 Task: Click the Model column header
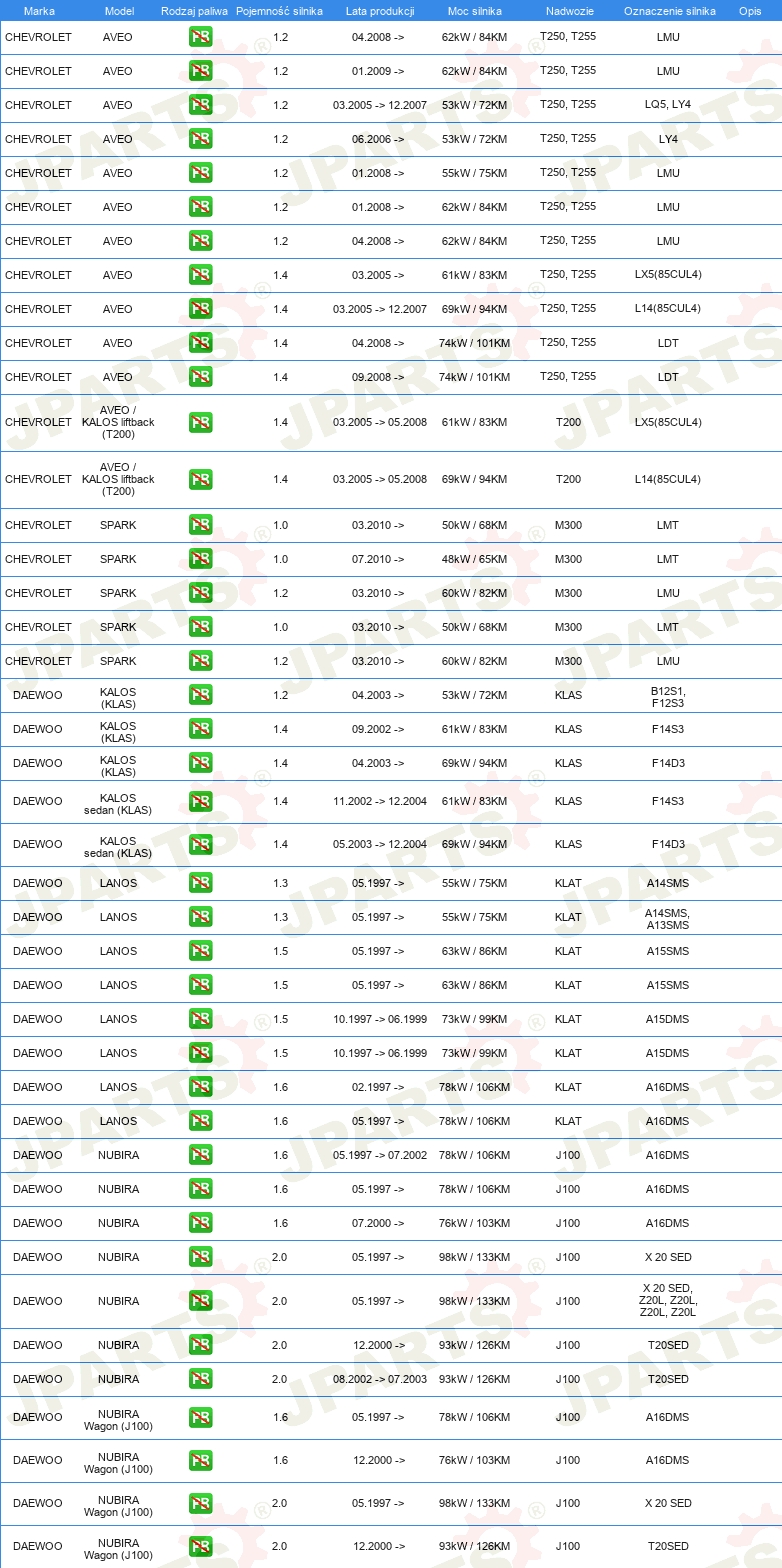coord(119,11)
